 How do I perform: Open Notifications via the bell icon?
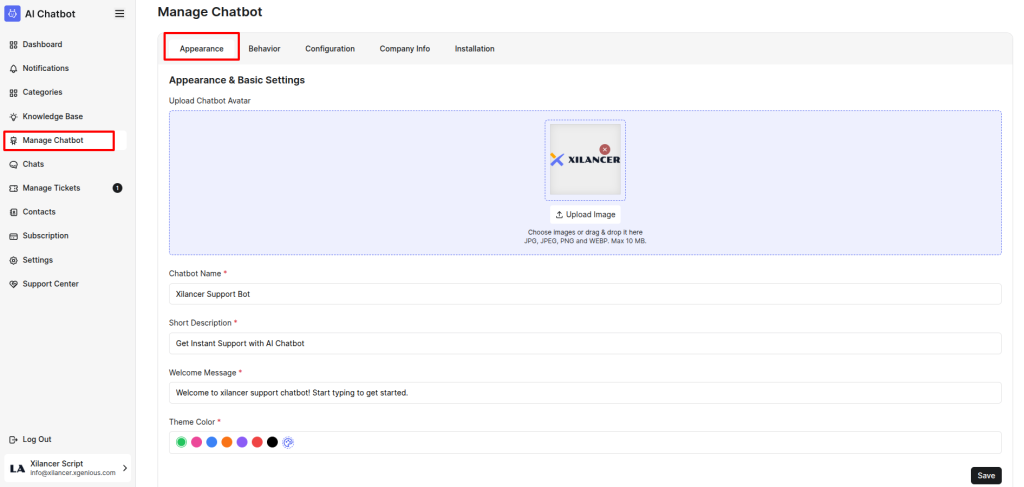point(13,69)
